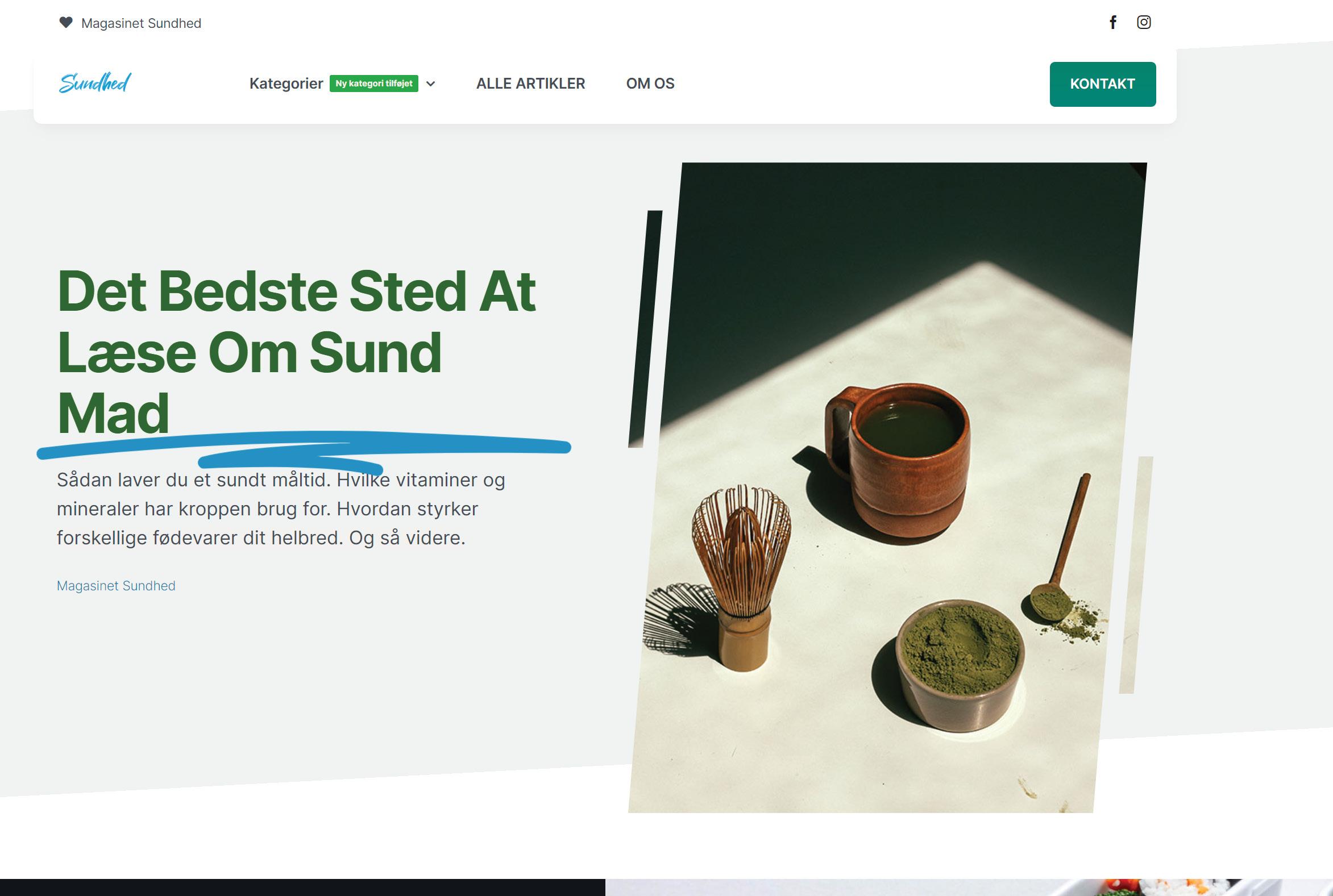Click the dark banner section at bottom left
The width and height of the screenshot is (1333, 896).
(x=302, y=887)
